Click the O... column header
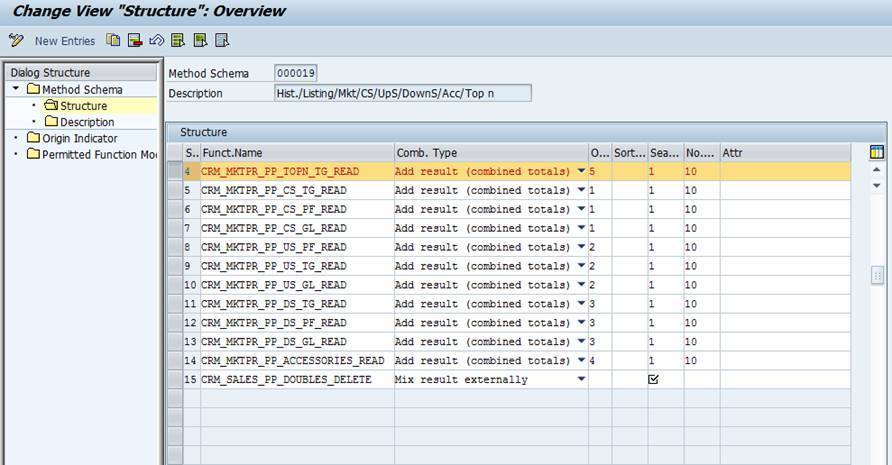 (x=600, y=153)
